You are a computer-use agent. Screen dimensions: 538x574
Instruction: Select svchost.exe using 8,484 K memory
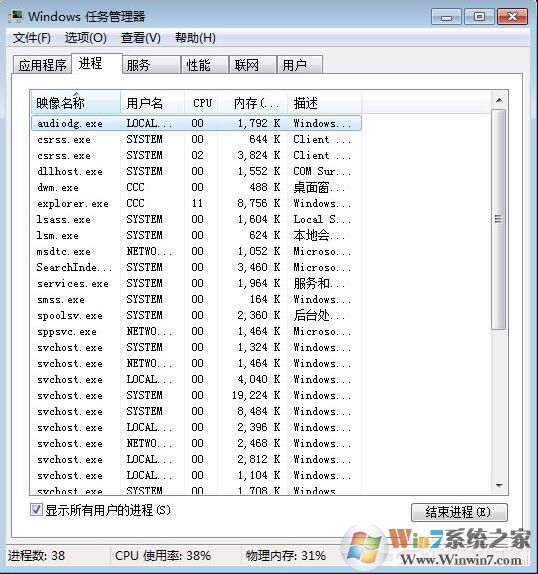tap(196, 411)
